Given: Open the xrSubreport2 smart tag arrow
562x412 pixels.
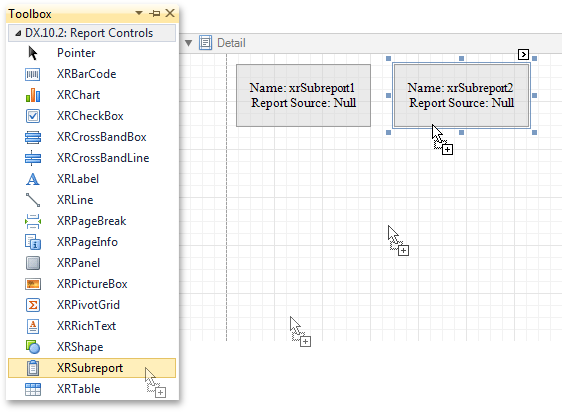Looking at the screenshot, I should pos(523,54).
